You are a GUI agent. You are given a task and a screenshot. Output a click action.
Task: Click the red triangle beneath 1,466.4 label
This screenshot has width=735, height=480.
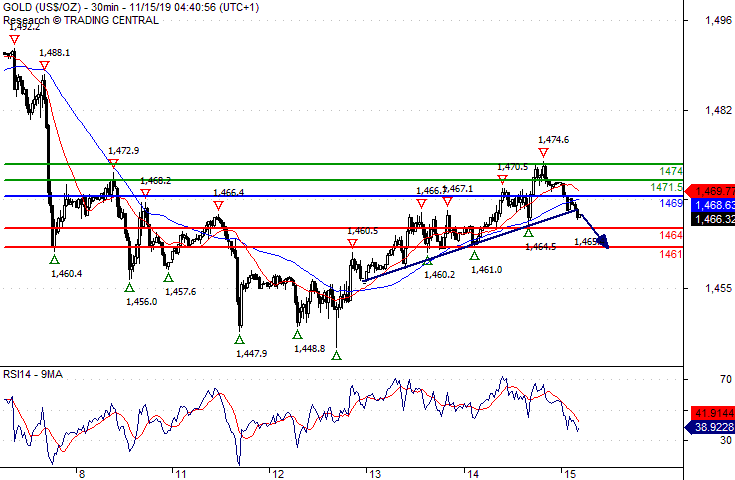[218, 205]
